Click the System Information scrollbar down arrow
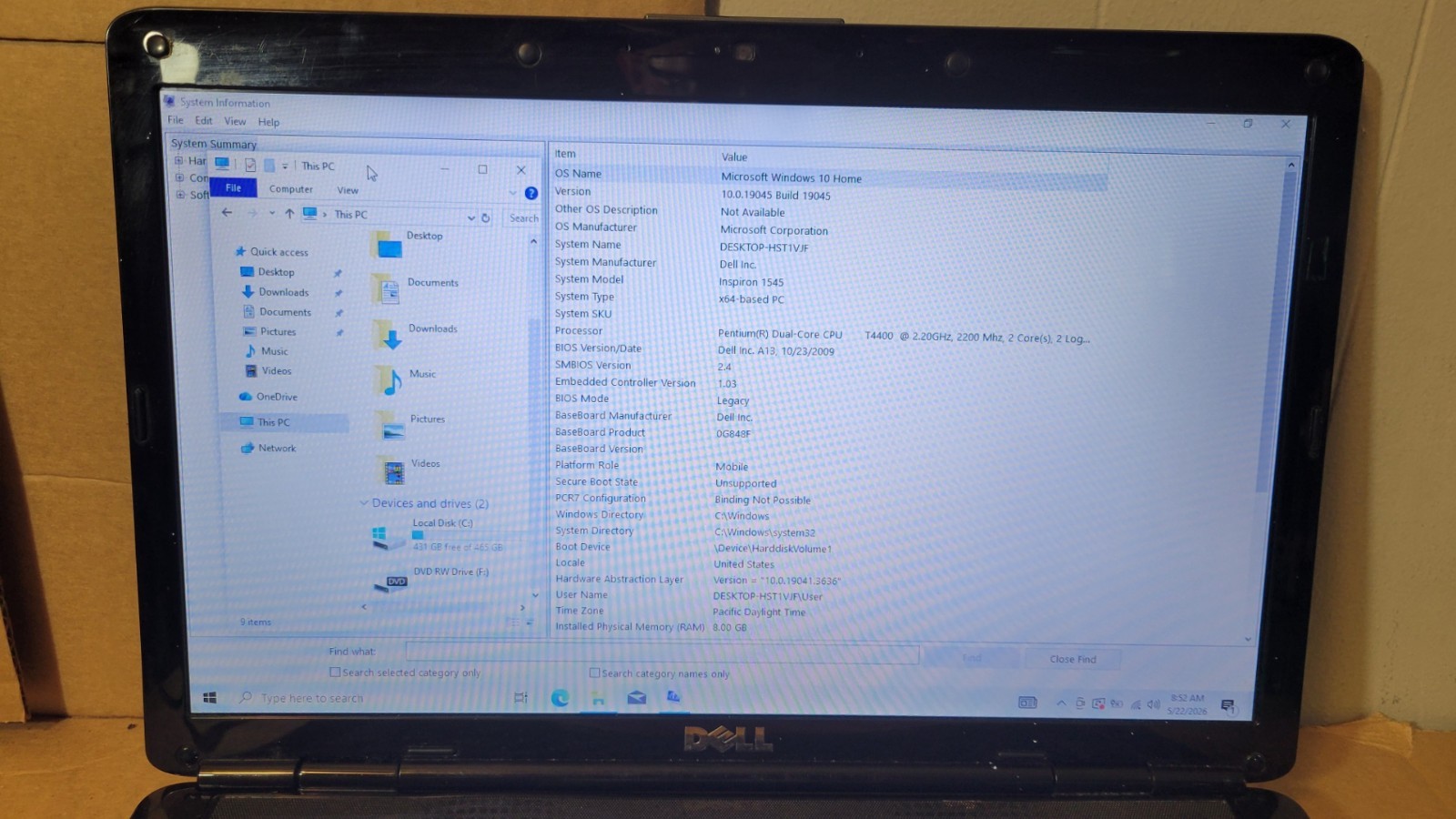 [1248, 639]
